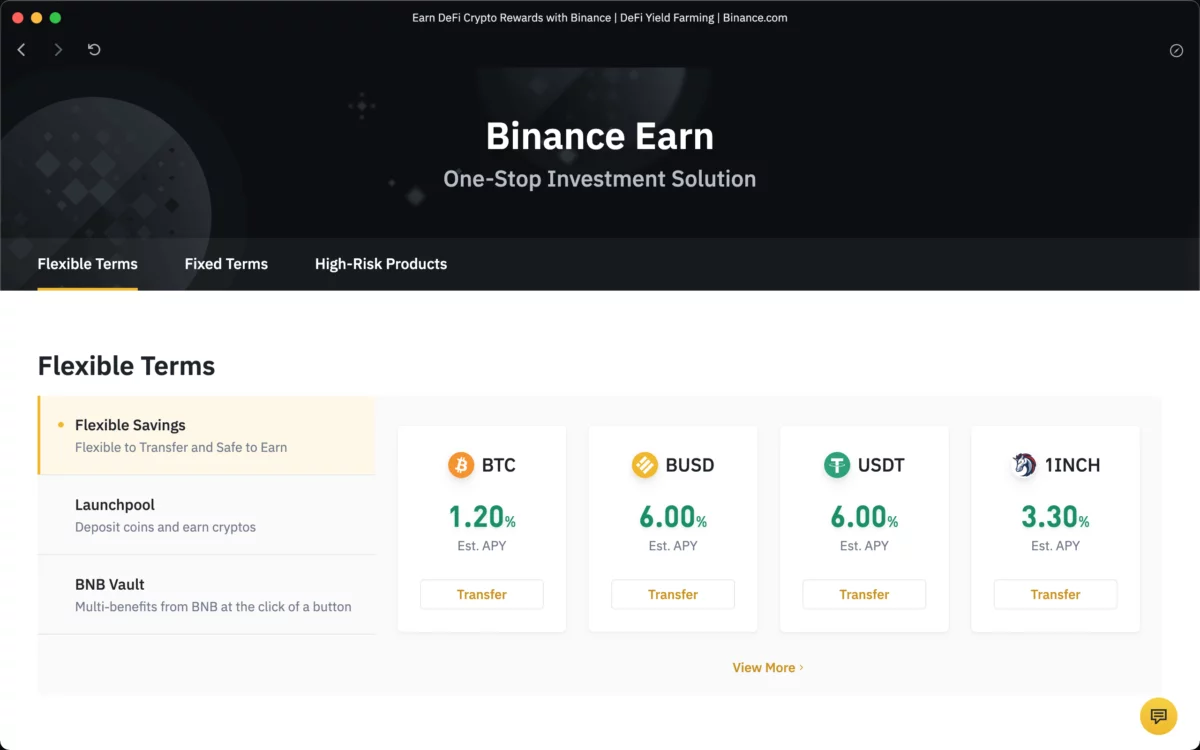Select the Flexible Terms tab

click(88, 264)
